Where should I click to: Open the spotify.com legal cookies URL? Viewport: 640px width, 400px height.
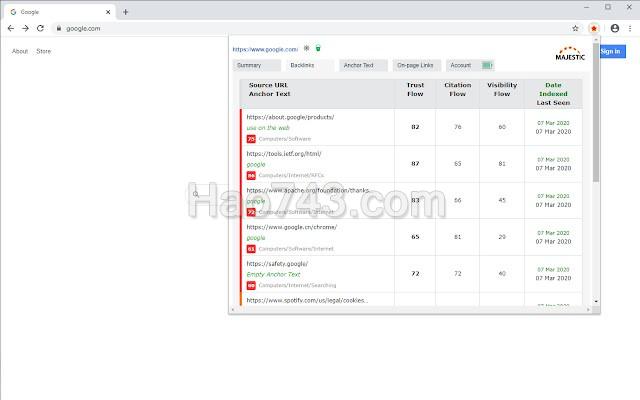pos(307,300)
